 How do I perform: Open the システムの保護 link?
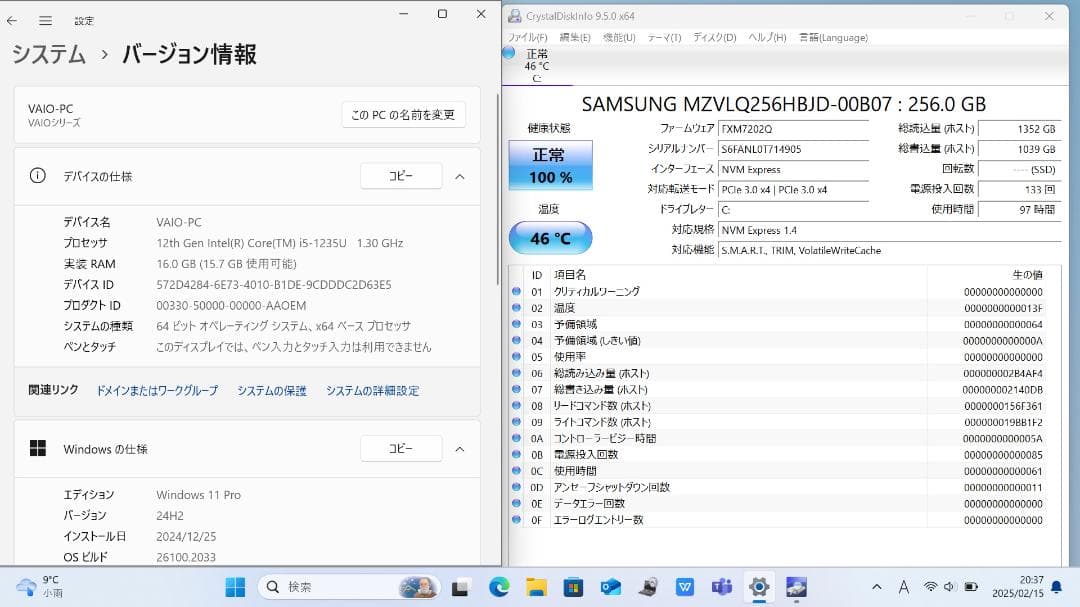(272, 391)
